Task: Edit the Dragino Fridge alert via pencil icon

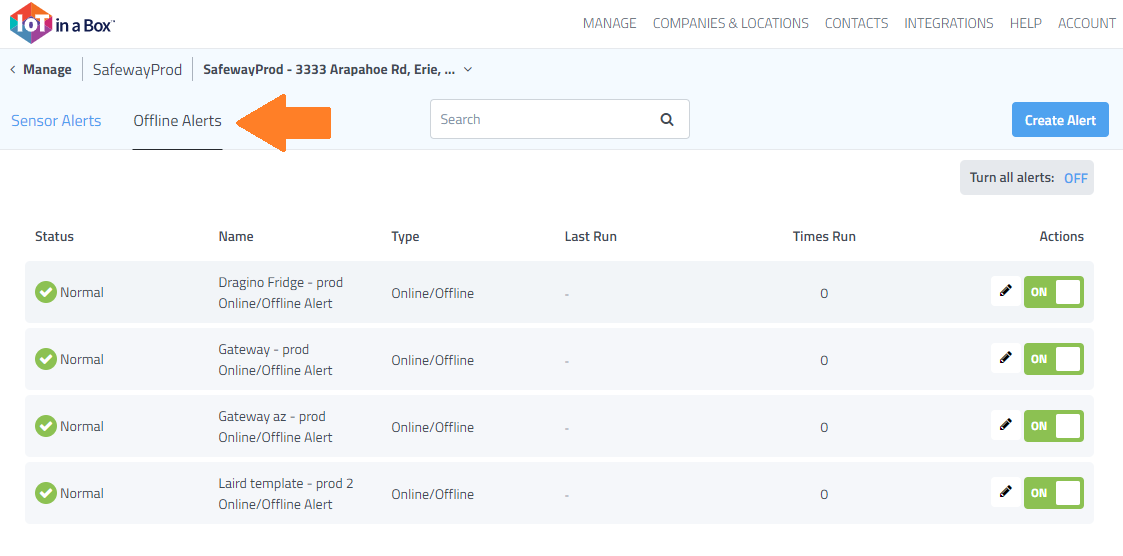Action: [x=1005, y=292]
